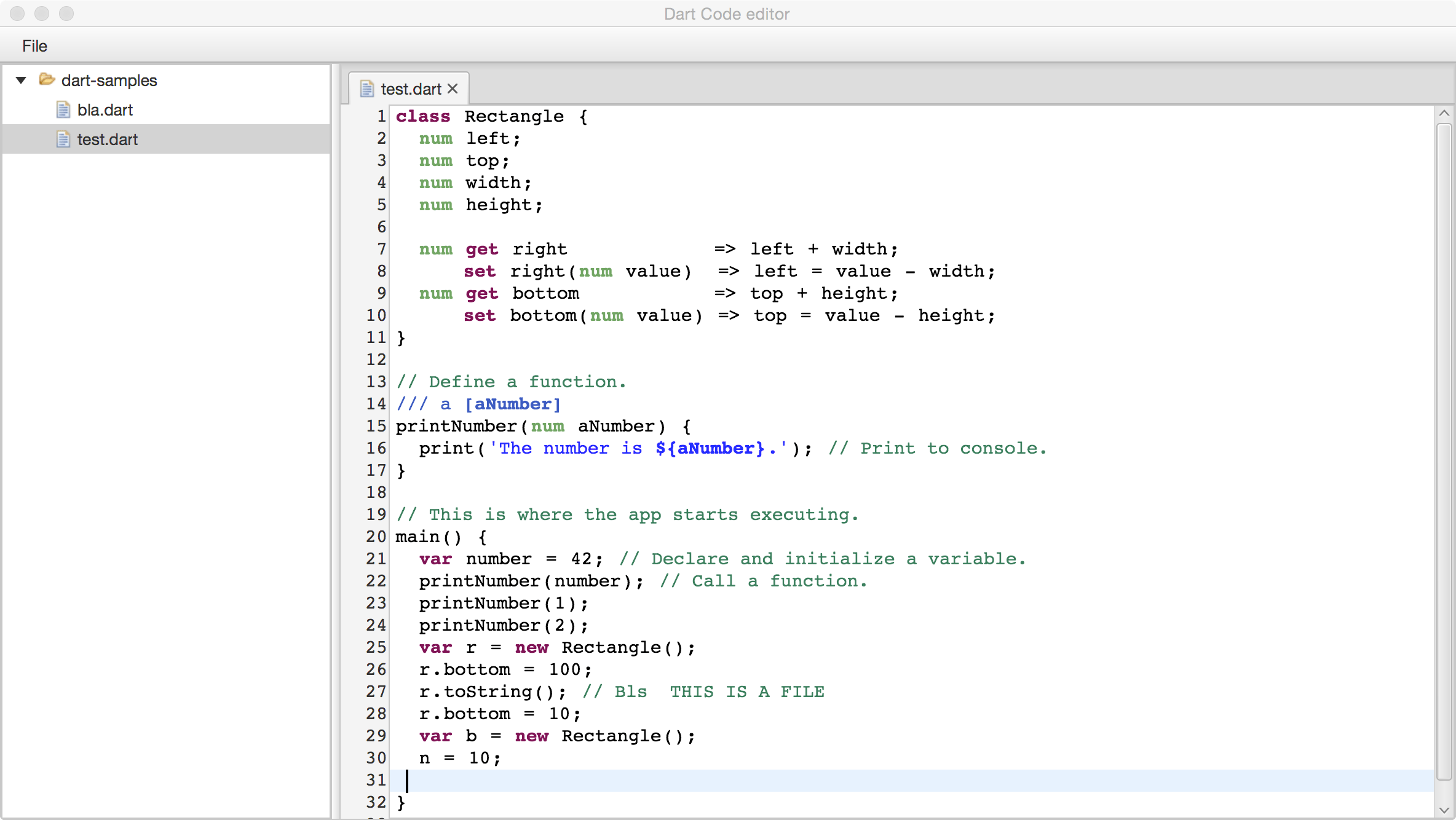The width and height of the screenshot is (1456, 820).
Task: Open the File menu
Action: (34, 45)
